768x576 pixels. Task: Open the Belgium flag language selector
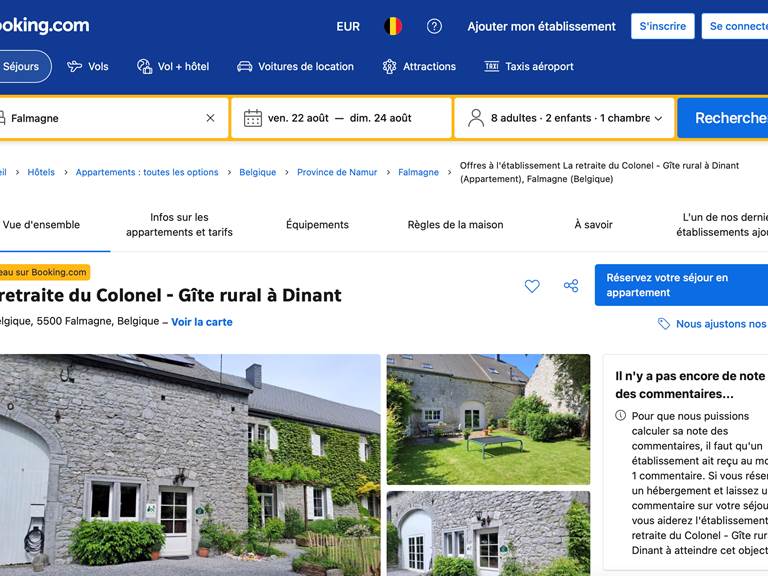tap(393, 26)
